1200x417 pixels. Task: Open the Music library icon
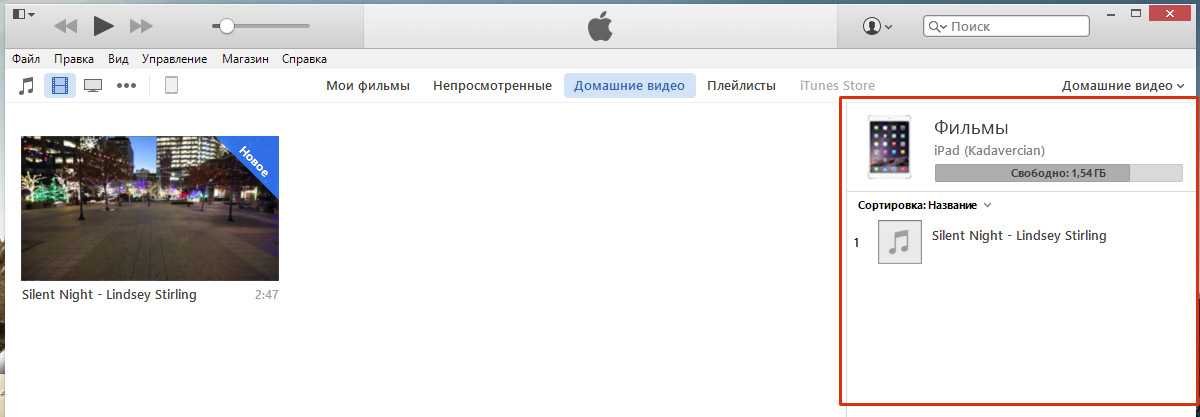[27, 86]
